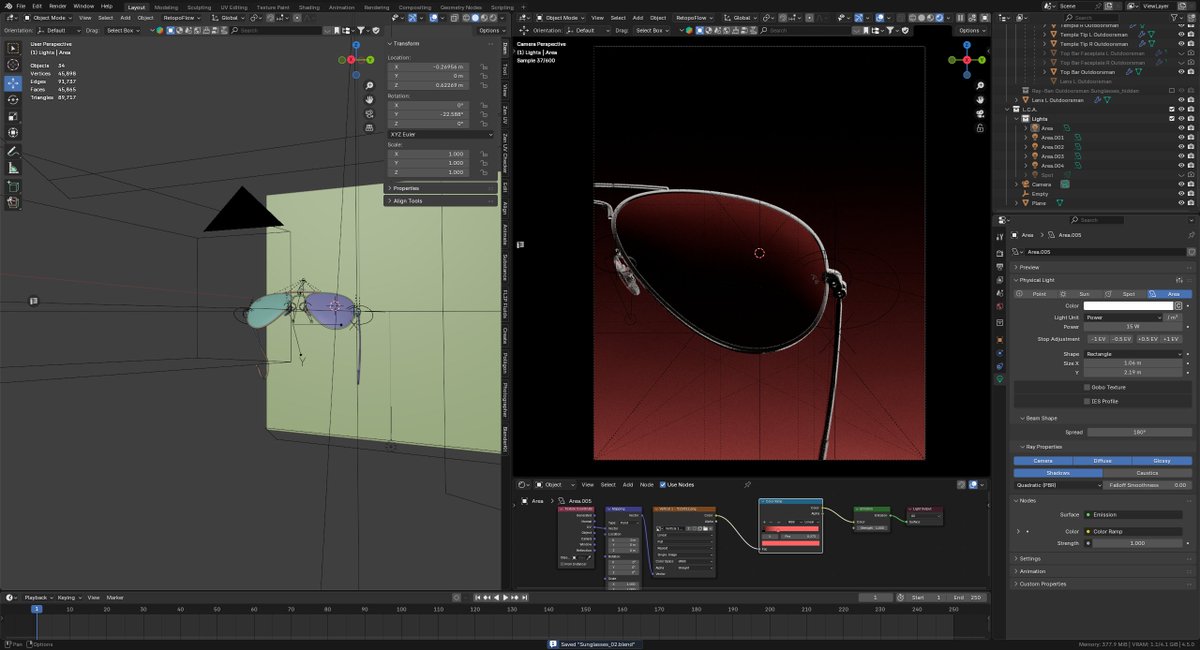Select the Annotate tool in left toolbar
This screenshot has width=1200, height=650.
click(x=13, y=151)
